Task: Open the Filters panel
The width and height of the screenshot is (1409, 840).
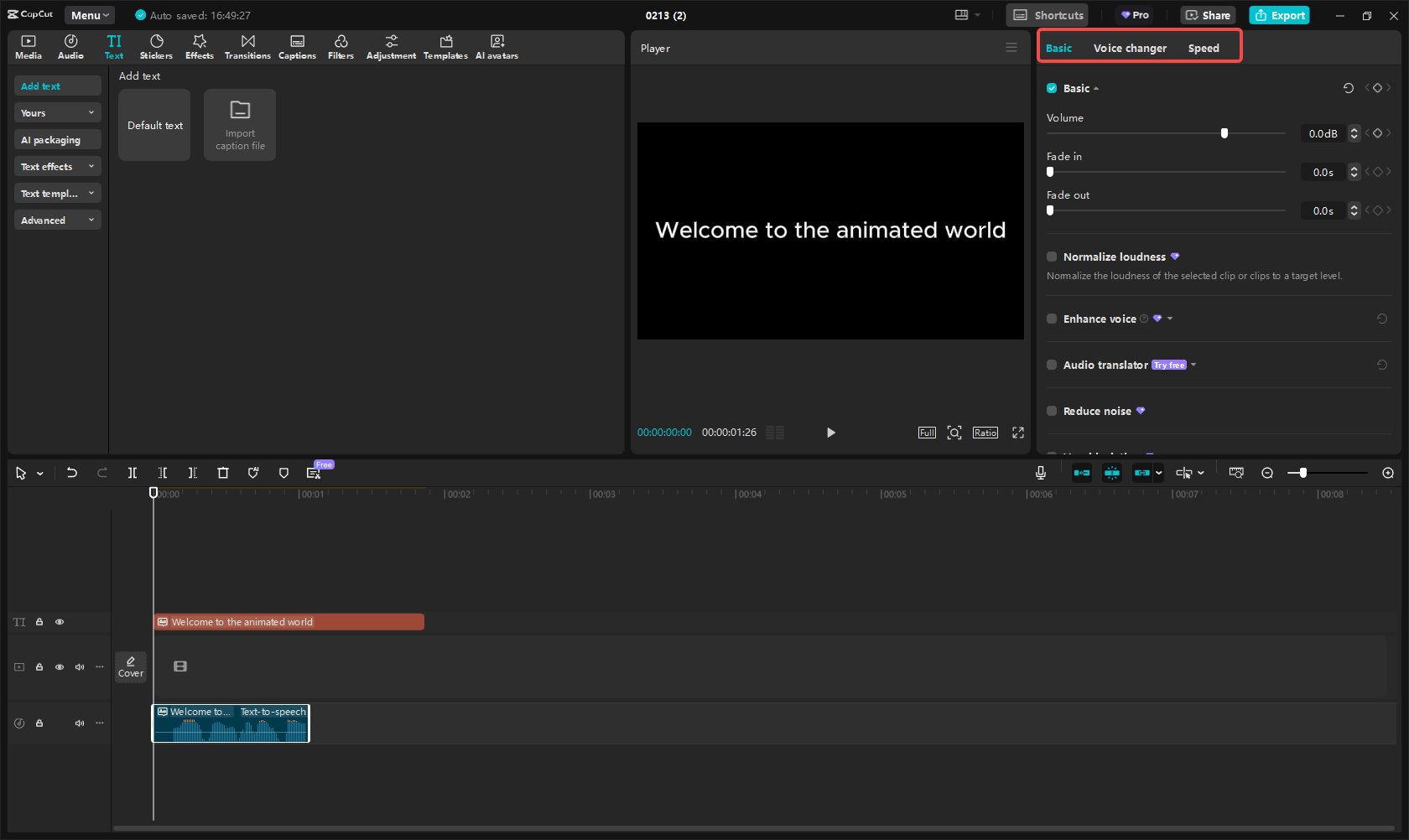Action: point(341,47)
